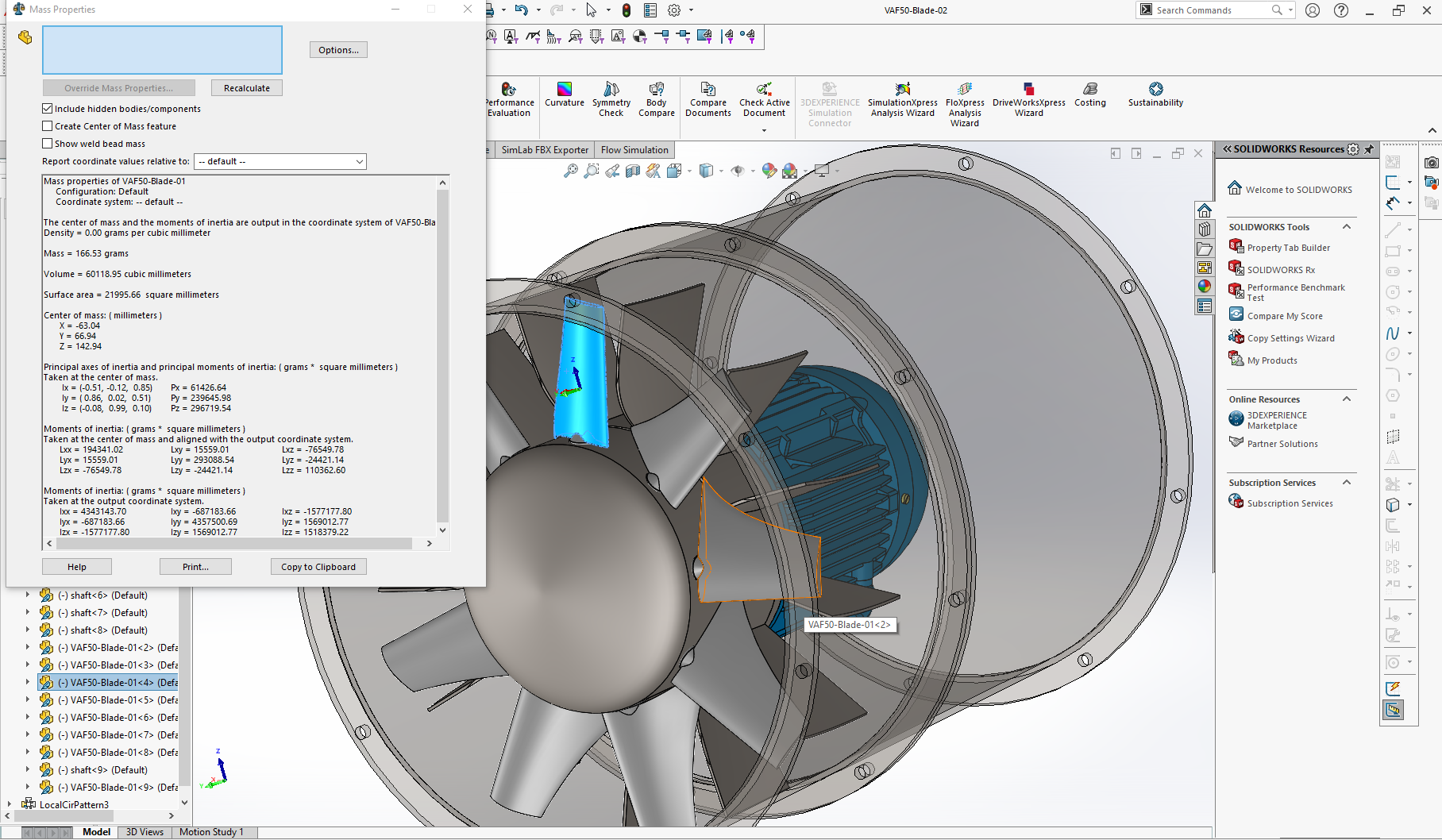Viewport: 1442px width, 840px height.
Task: Click Copy to Clipboard button
Action: coord(318,567)
